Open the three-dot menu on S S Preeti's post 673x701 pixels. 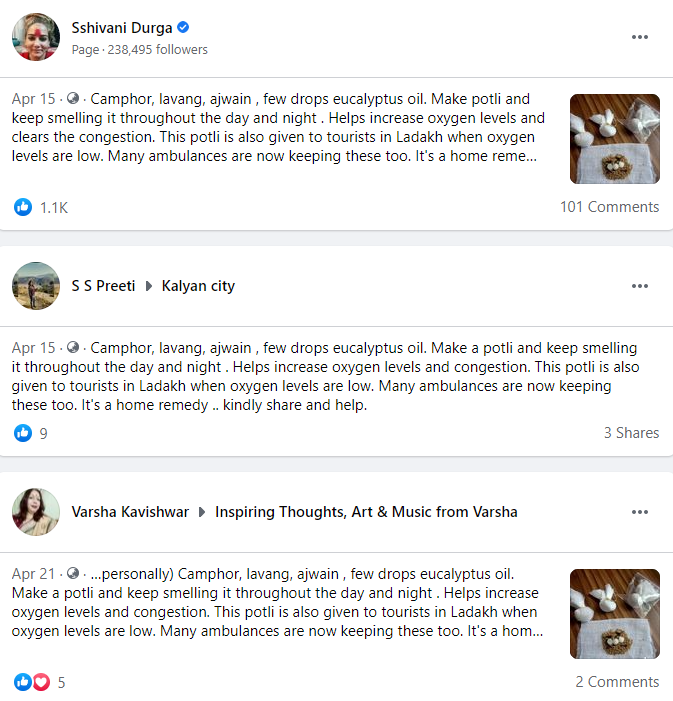tap(640, 286)
